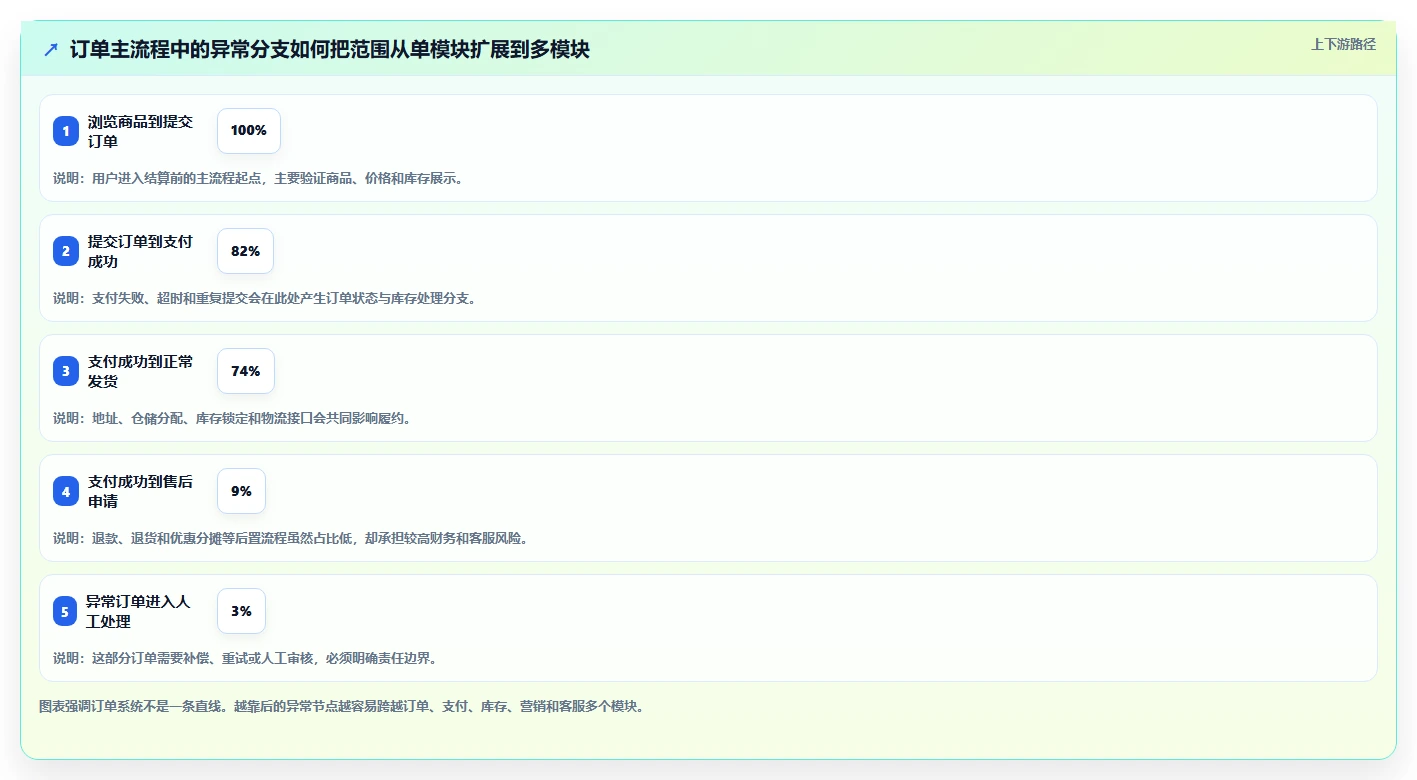Click the 3% value pill
Viewport: 1417px width, 780px height.
241,611
